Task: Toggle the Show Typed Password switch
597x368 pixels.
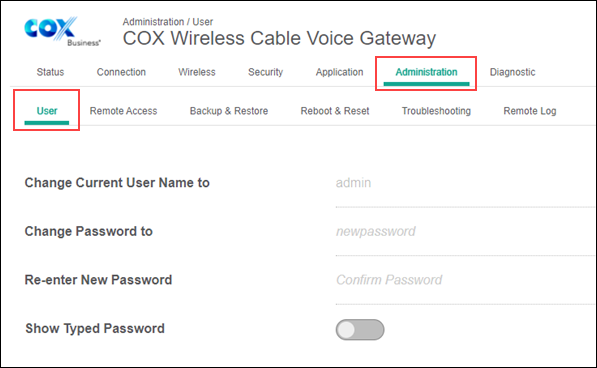Action: [x=360, y=329]
